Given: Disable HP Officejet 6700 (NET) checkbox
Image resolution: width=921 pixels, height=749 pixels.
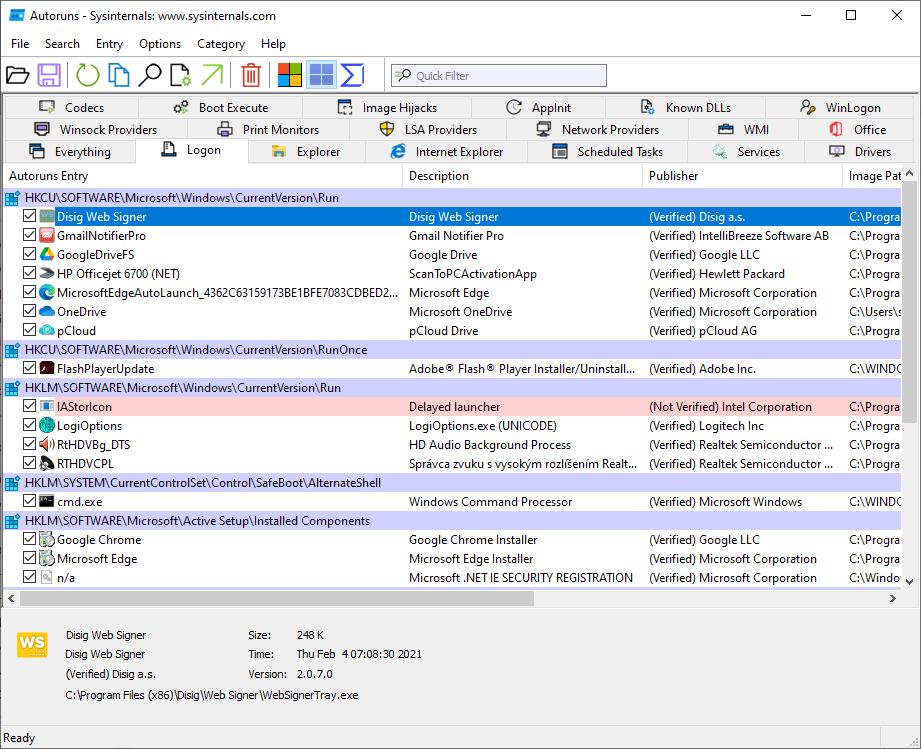Looking at the screenshot, I should [x=29, y=273].
